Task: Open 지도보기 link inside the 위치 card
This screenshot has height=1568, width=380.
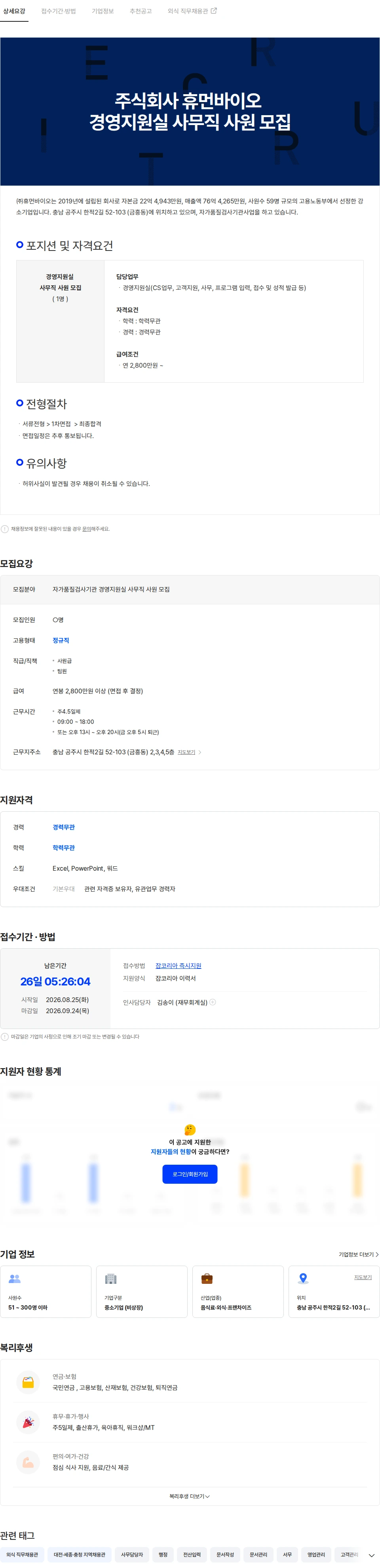Action: (x=363, y=1277)
